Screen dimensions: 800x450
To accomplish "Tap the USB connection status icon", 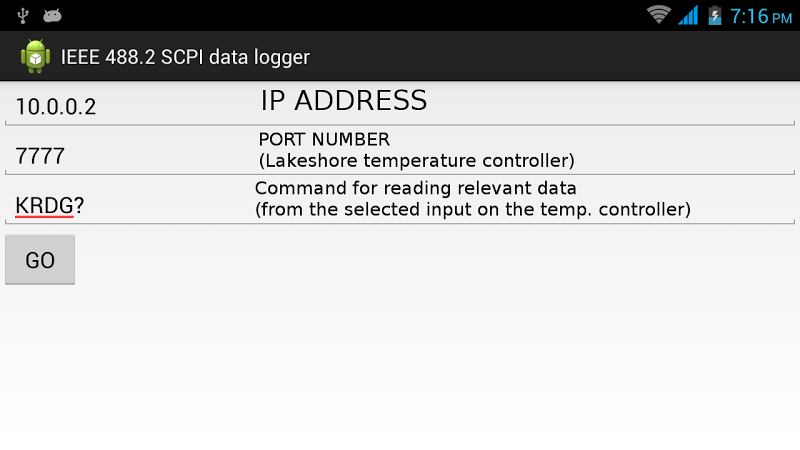I will [22, 16].
